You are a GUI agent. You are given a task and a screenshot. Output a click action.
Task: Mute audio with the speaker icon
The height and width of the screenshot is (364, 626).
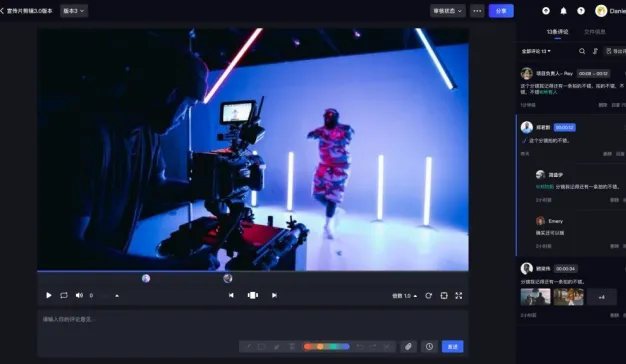pyautogui.click(x=79, y=295)
